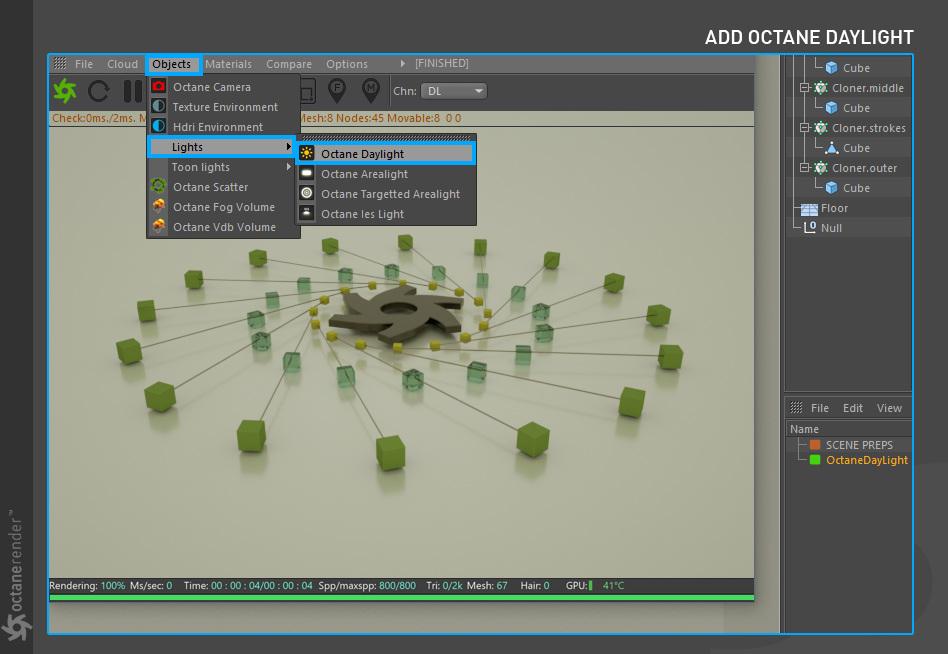Choose Octane Daylight from Lights submenu
This screenshot has width=948, height=654.
tap(386, 154)
